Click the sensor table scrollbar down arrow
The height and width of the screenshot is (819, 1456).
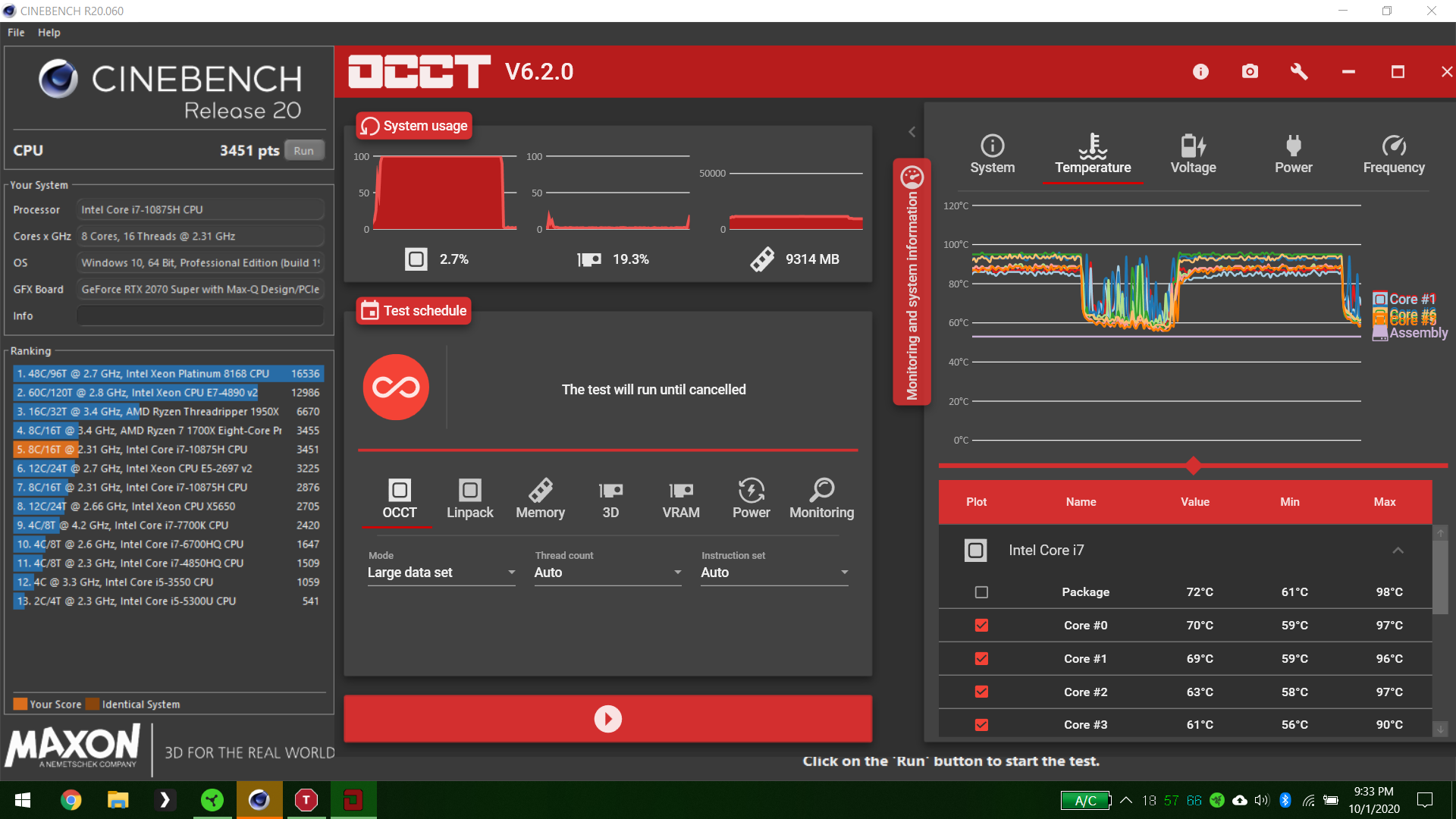pos(1440,730)
